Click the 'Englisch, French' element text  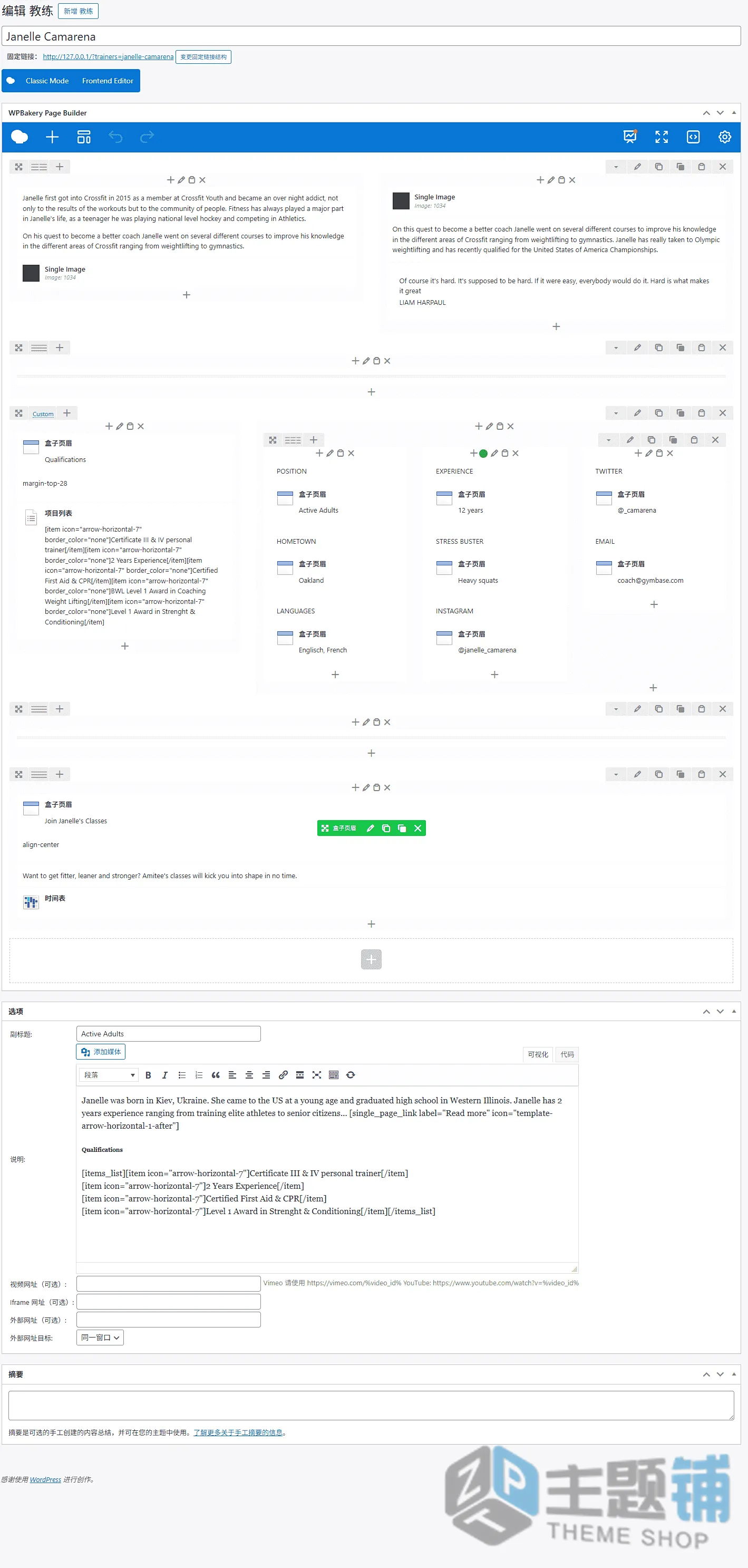point(323,650)
